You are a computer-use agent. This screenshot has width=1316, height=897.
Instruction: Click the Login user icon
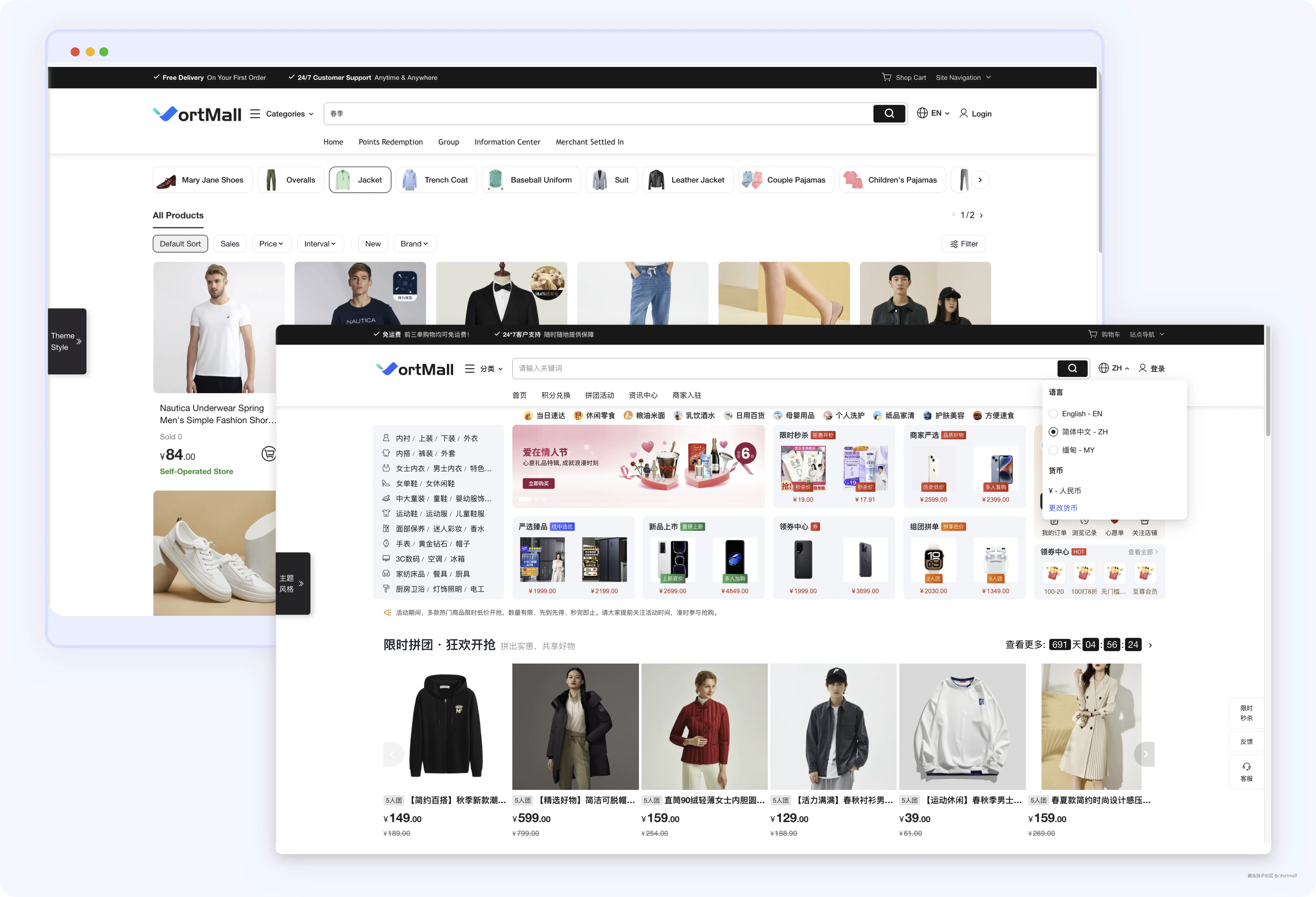963,113
